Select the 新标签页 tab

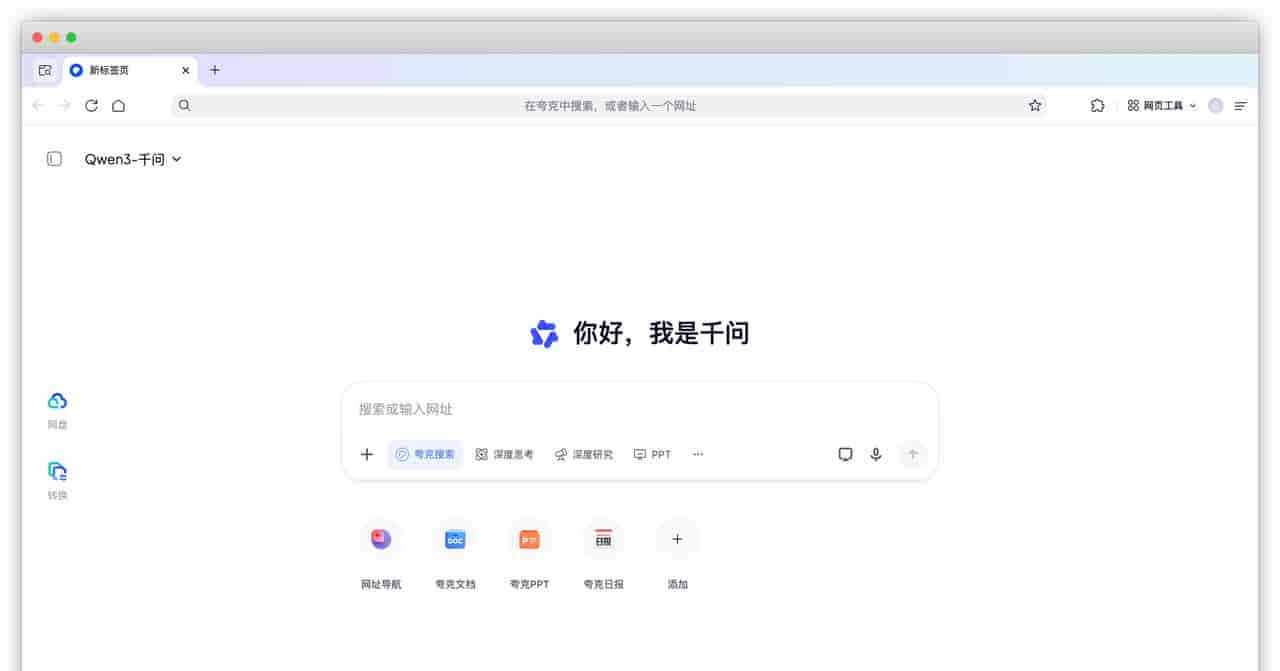(130, 70)
